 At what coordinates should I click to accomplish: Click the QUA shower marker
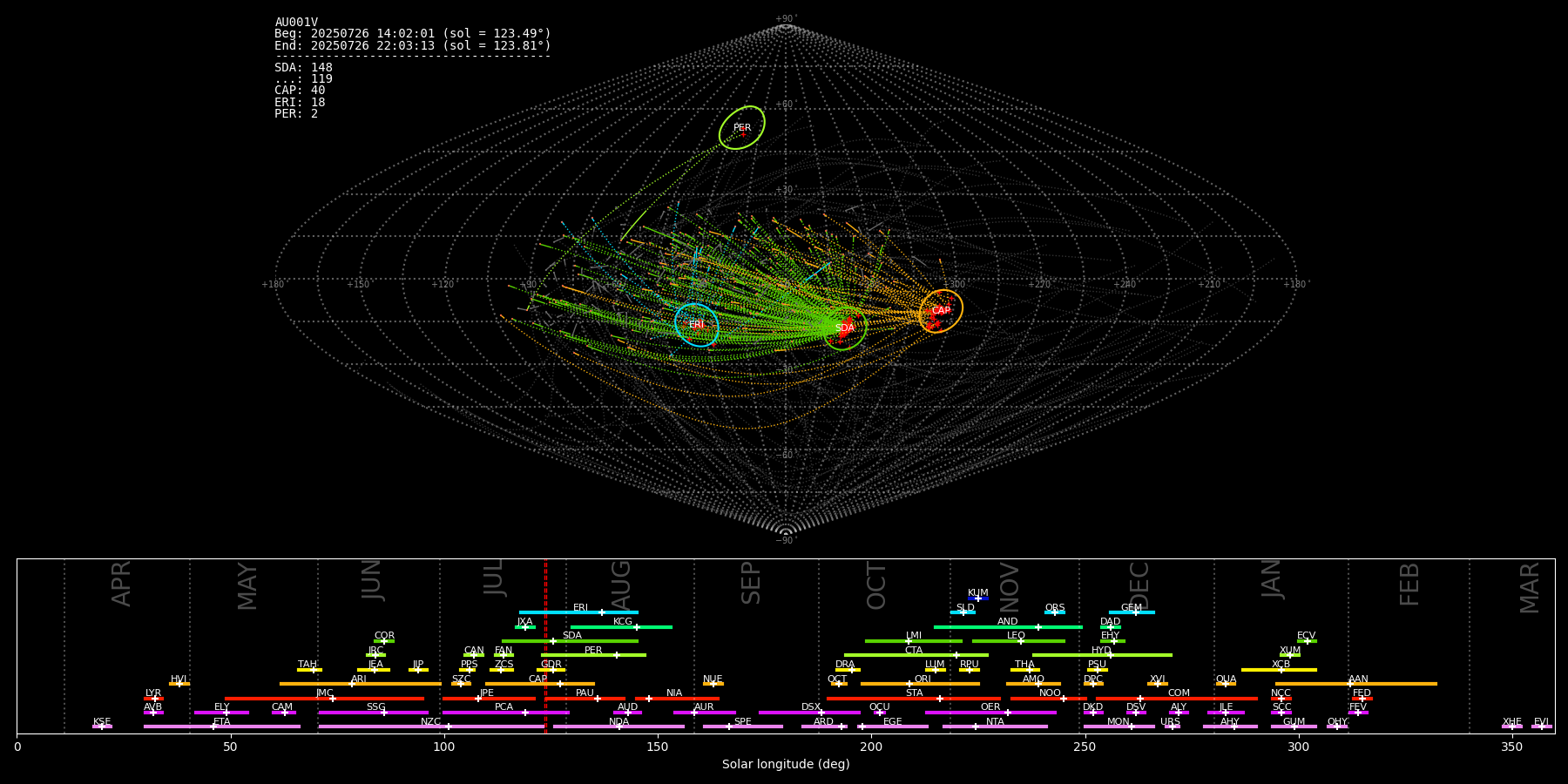pyautogui.click(x=1226, y=684)
